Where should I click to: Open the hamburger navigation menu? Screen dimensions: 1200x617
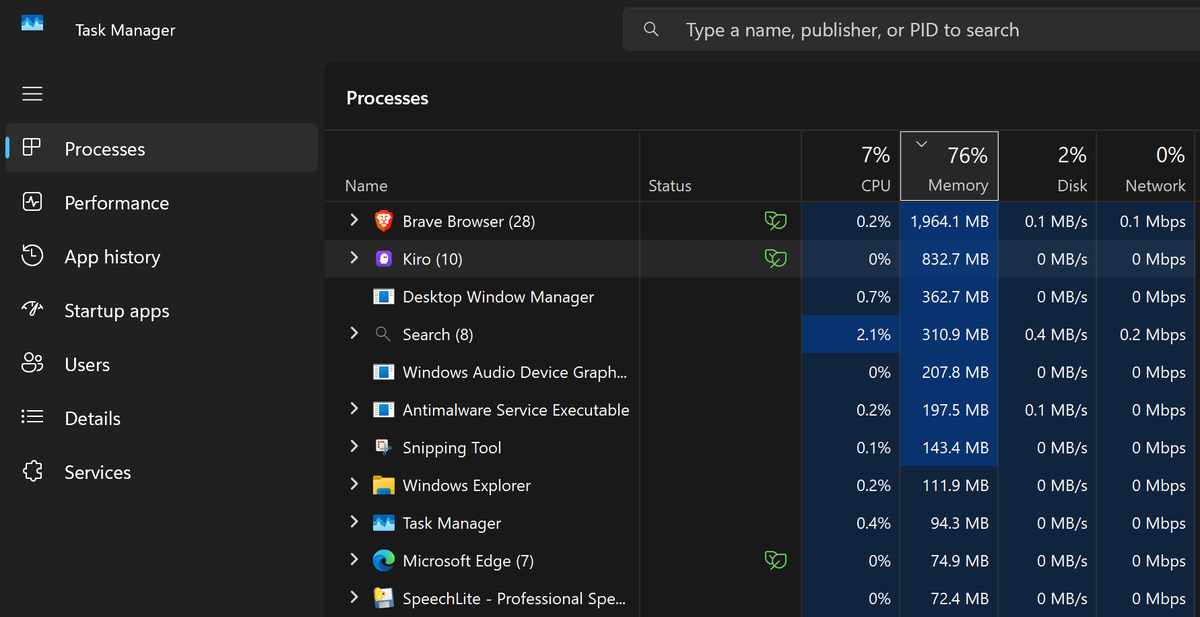pos(32,94)
